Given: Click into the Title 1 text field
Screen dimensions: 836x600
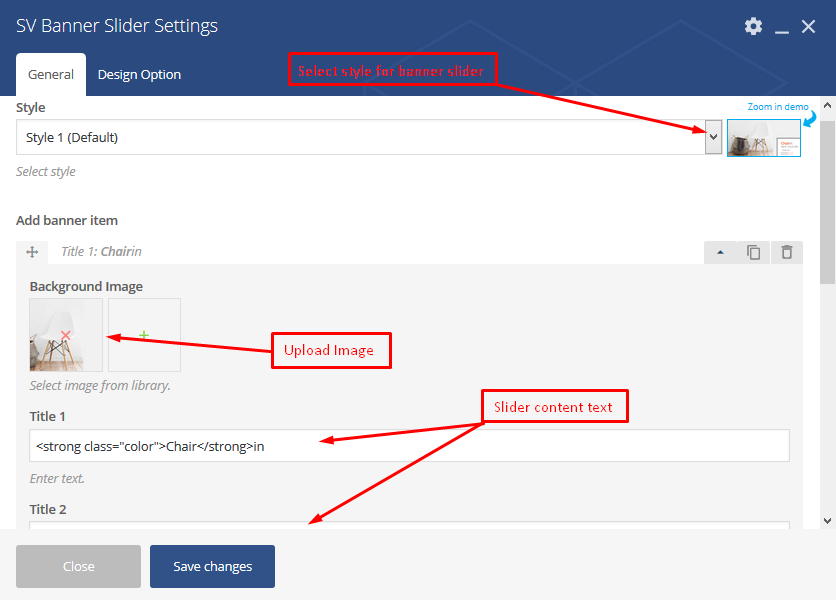Looking at the screenshot, I should point(409,446).
